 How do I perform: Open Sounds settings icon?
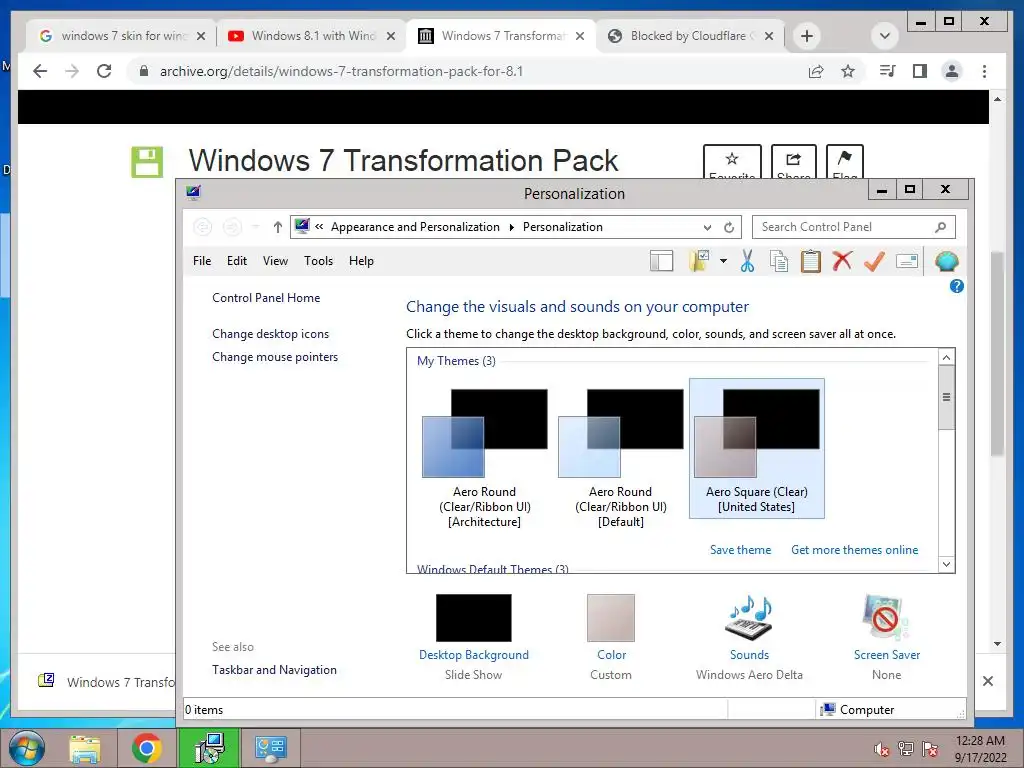pos(749,618)
